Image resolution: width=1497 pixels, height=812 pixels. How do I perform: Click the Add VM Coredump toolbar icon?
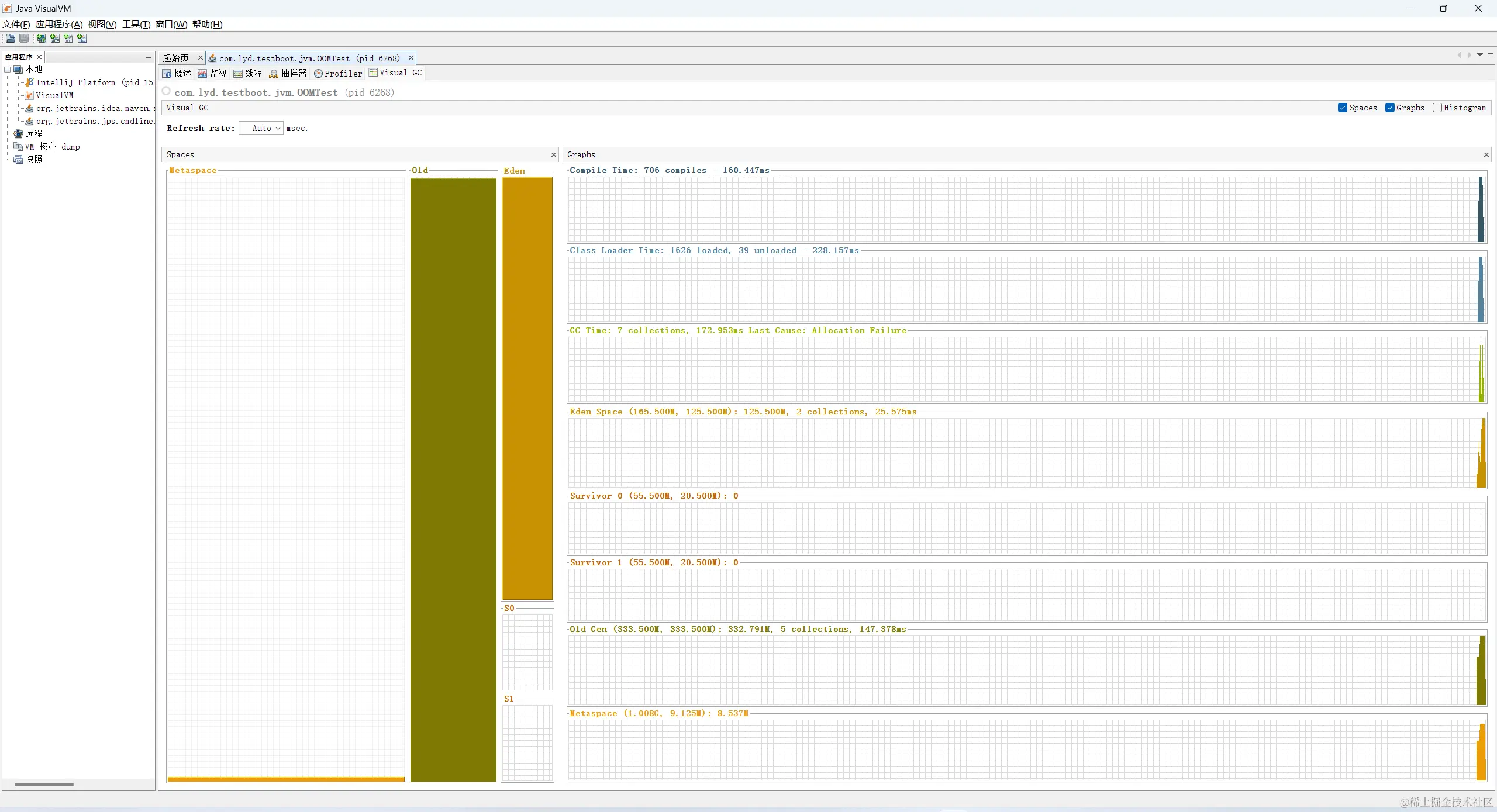[68, 39]
